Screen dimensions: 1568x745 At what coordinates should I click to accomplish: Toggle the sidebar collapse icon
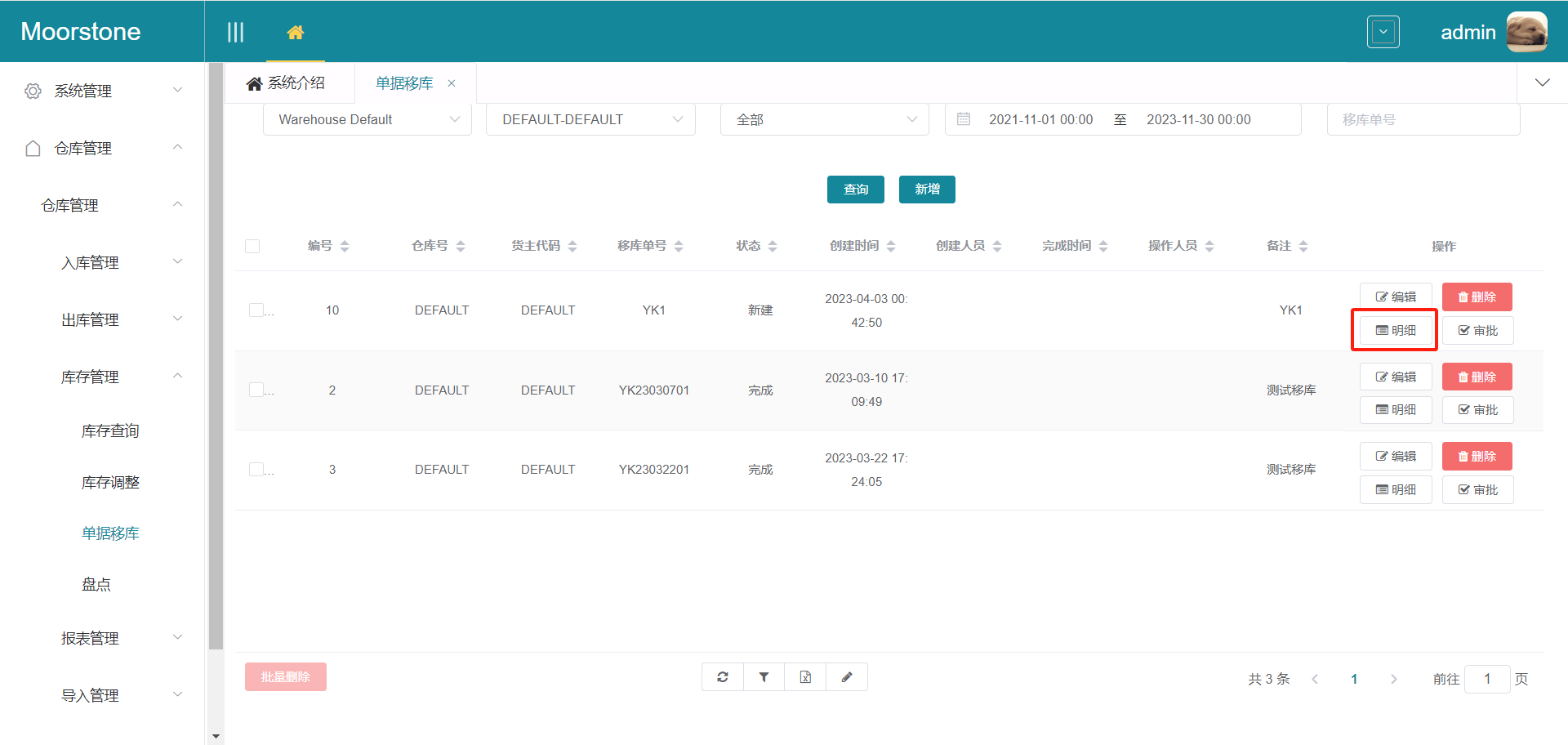[x=235, y=32]
